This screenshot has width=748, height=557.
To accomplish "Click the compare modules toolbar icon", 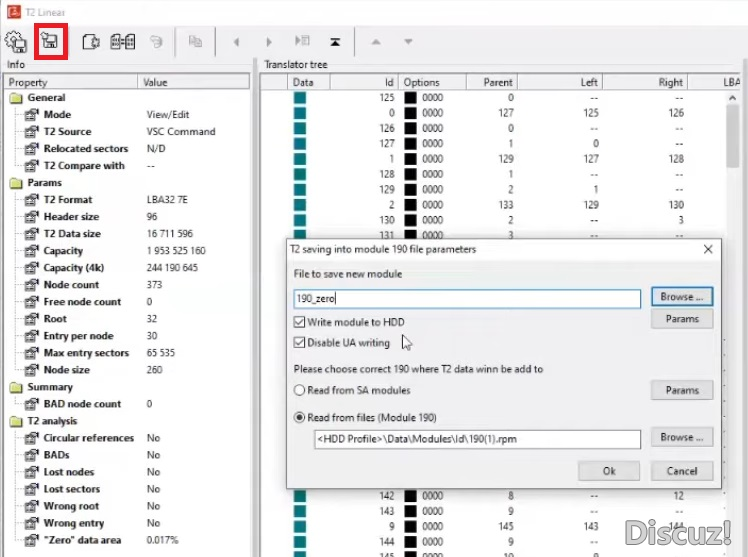I will [x=123, y=41].
